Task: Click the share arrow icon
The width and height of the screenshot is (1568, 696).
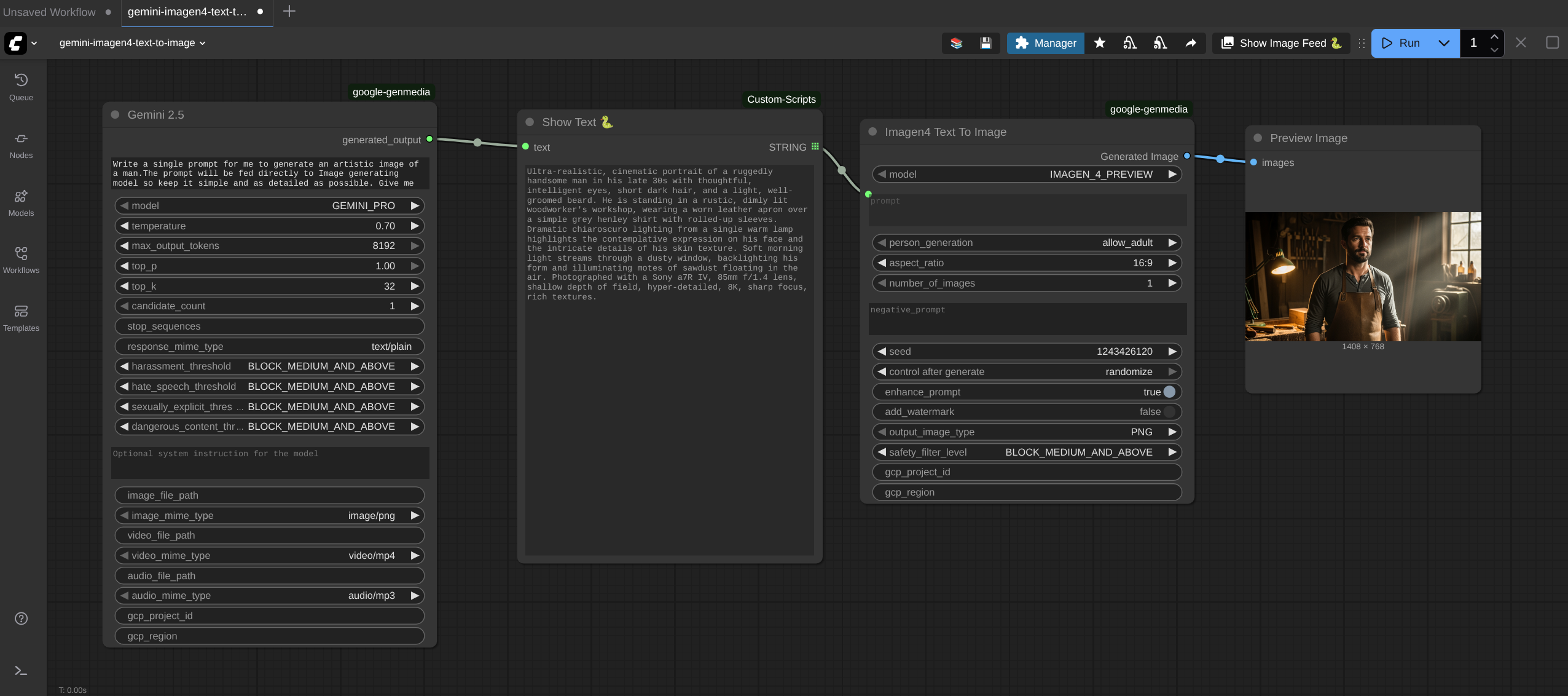Action: (x=1190, y=43)
